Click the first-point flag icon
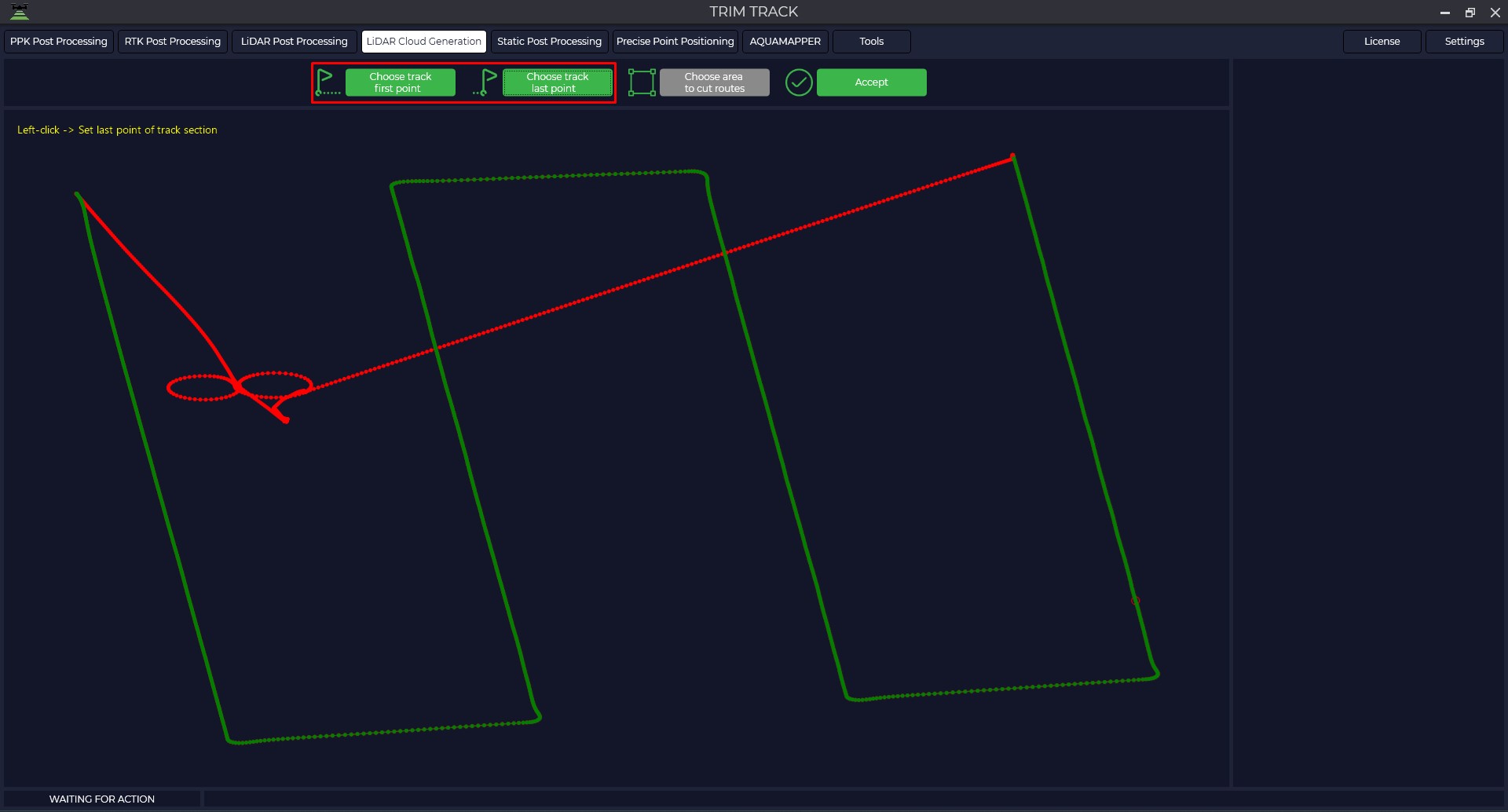Viewport: 1508px width, 812px height. tap(328, 82)
